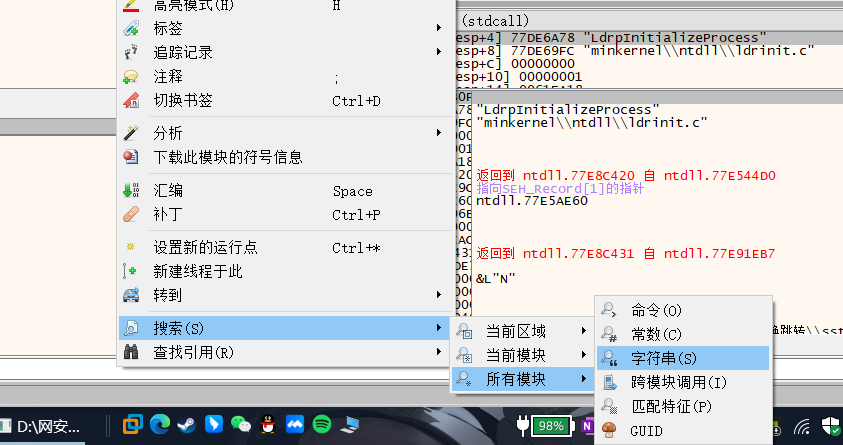Click the pattern icon beside 匹配特征(P)
The width and height of the screenshot is (843, 445).
coord(609,406)
